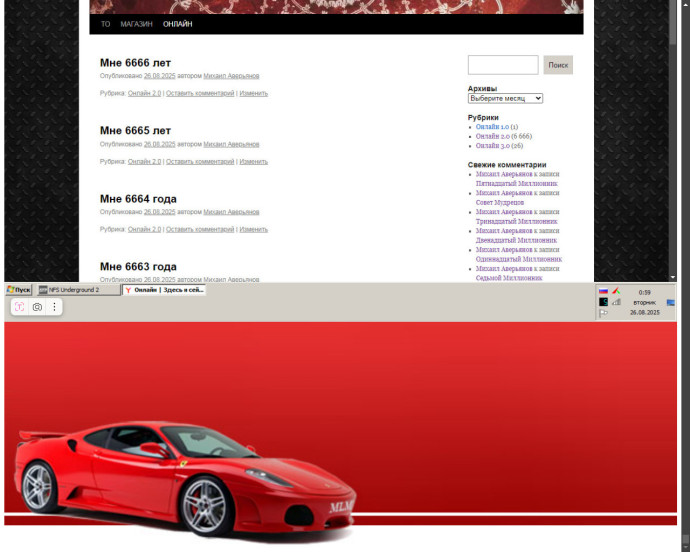The height and width of the screenshot is (552, 690).
Task: Open the Пуск start button
Action: point(18,290)
